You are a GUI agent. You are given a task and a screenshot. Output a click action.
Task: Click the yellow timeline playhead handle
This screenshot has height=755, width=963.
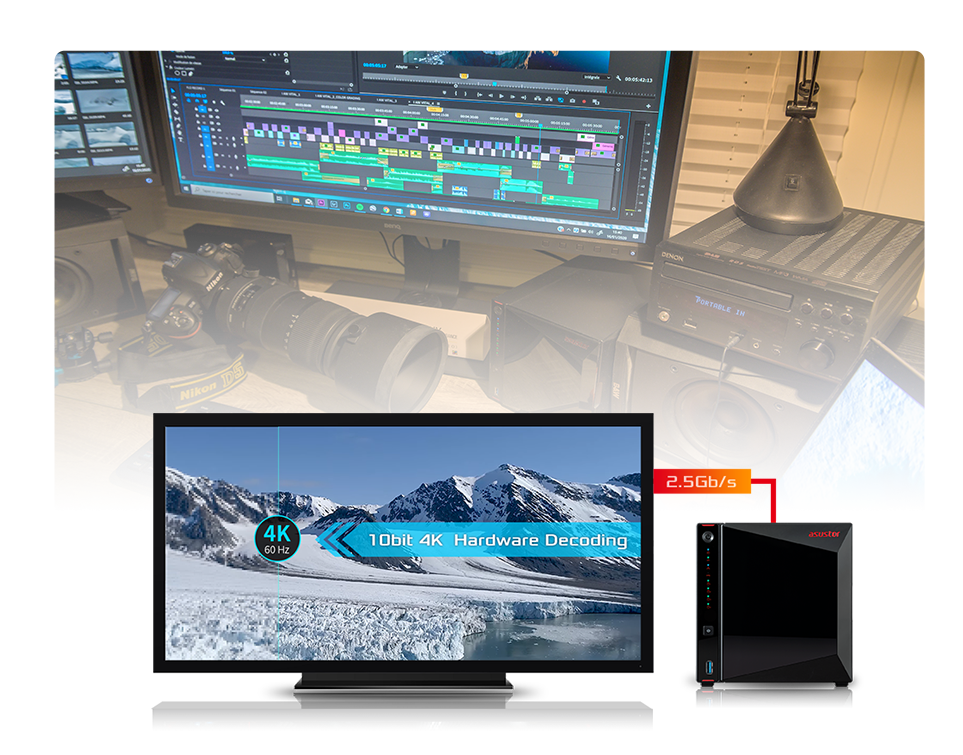[x=435, y=109]
